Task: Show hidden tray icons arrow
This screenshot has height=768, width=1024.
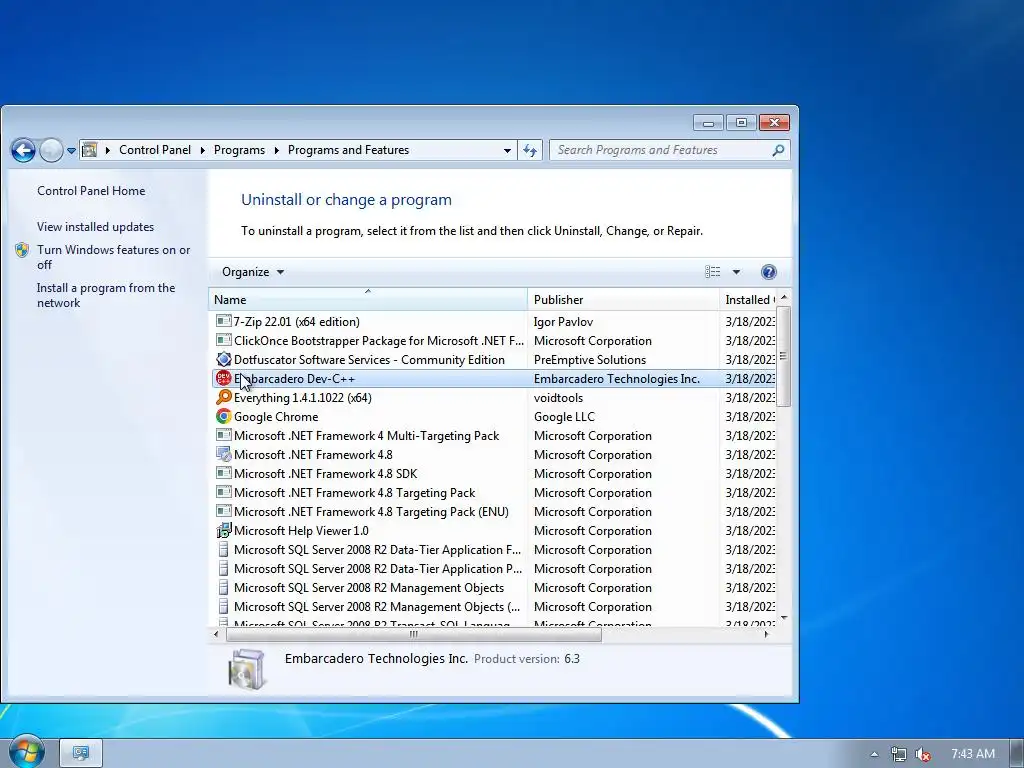Action: point(874,754)
